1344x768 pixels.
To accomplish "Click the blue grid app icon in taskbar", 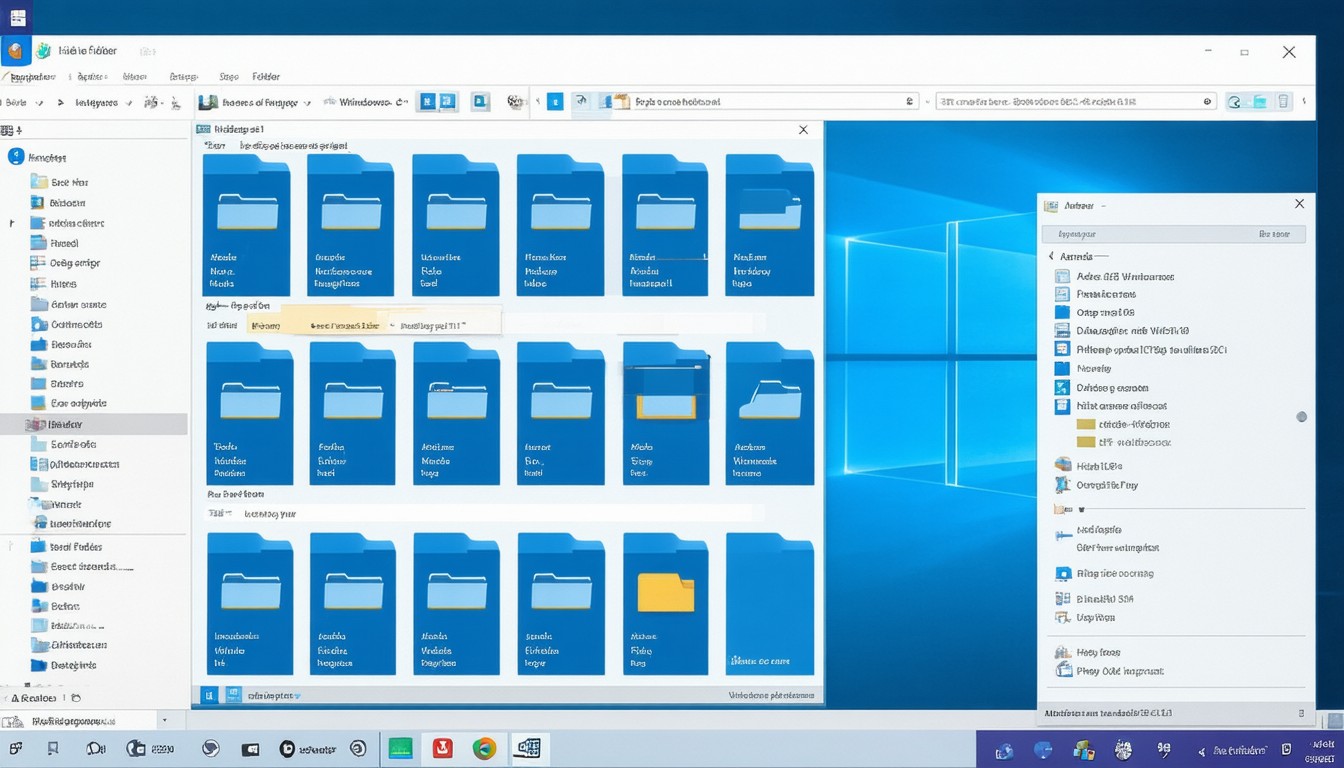I will (x=527, y=748).
